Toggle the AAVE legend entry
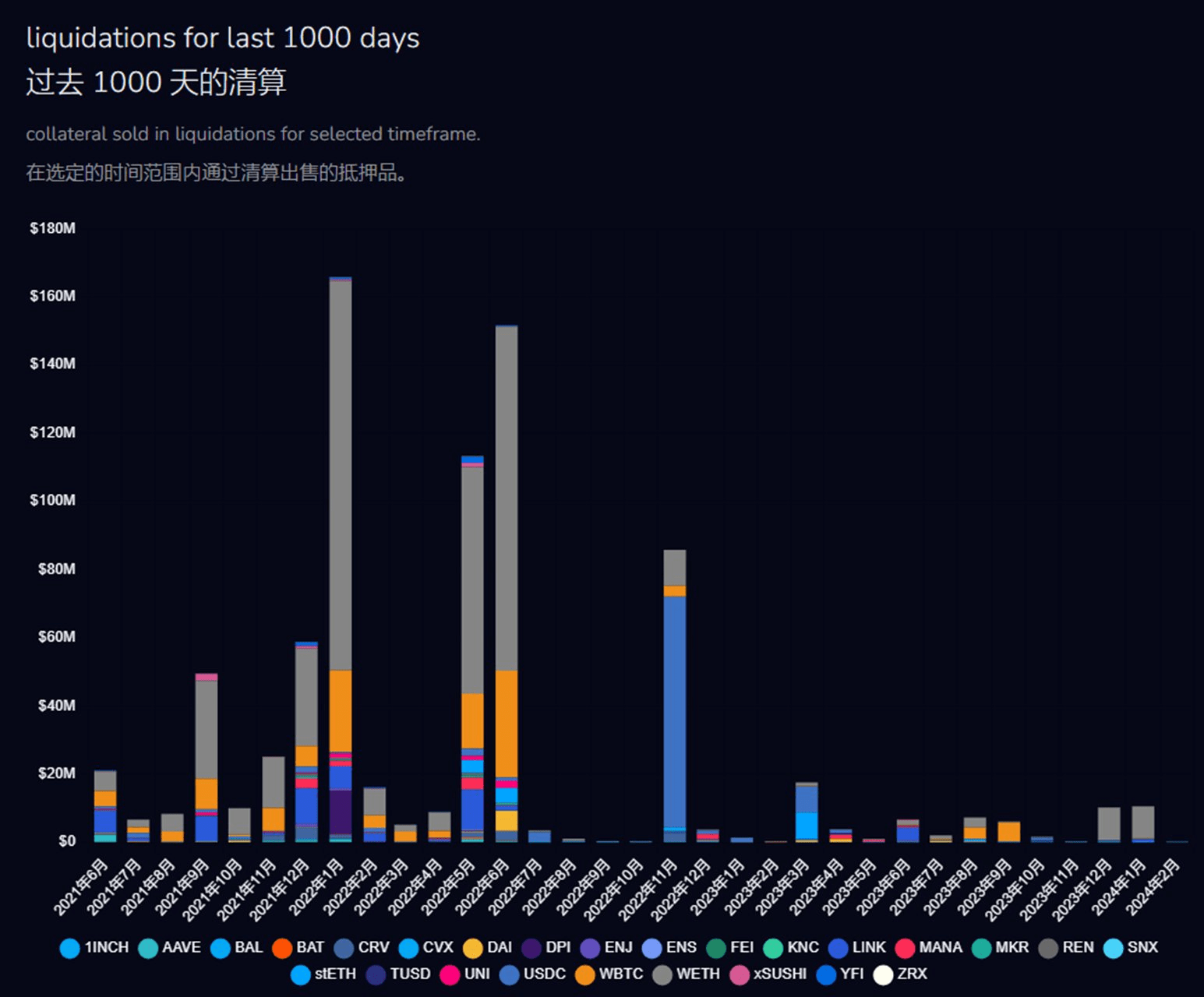 point(169,948)
